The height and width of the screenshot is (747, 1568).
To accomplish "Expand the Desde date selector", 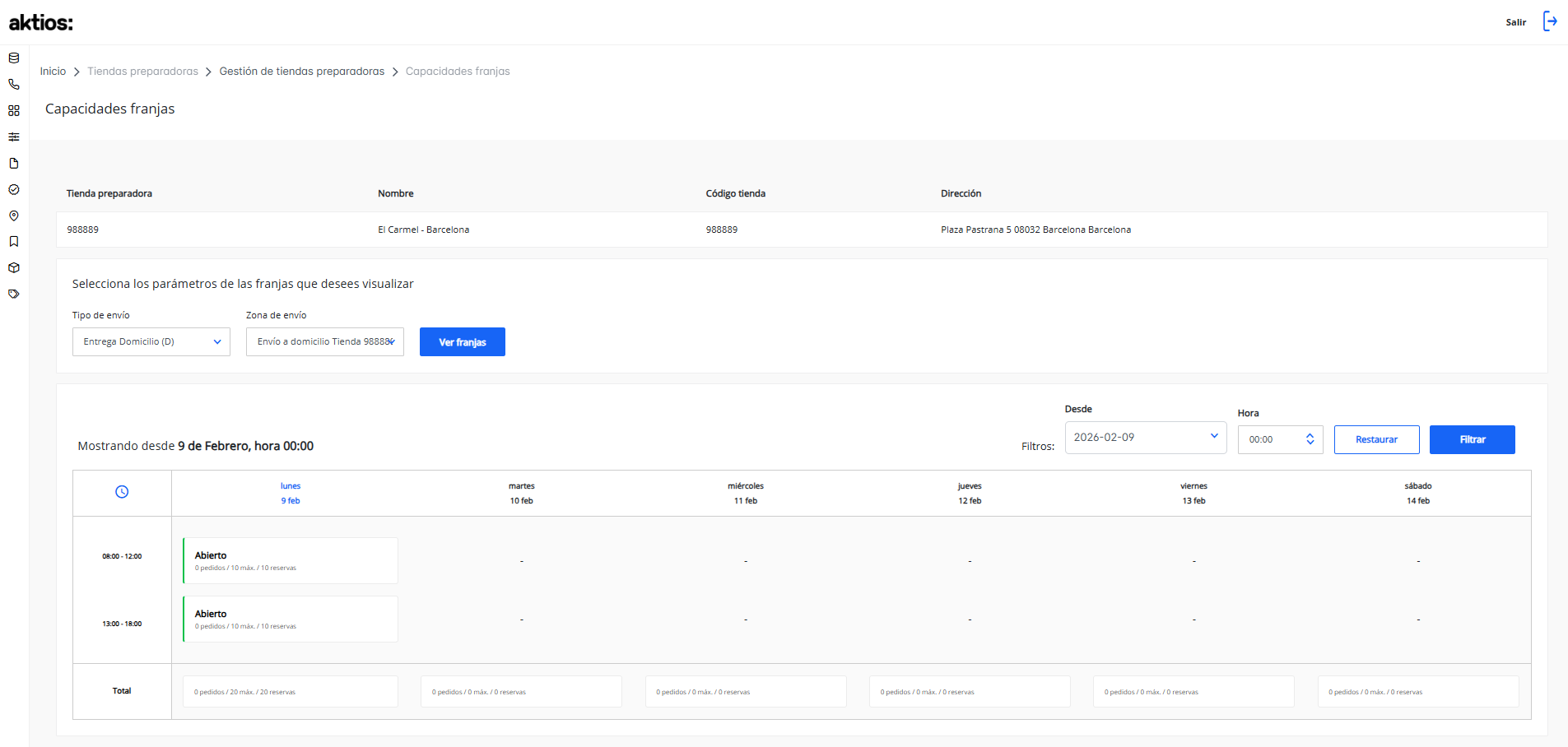I will pos(1146,437).
